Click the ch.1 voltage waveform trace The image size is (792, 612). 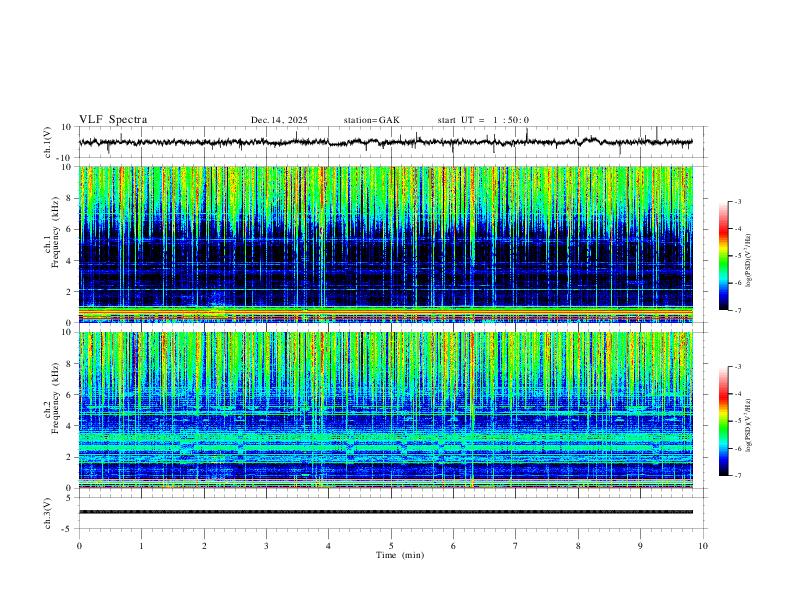coord(385,142)
